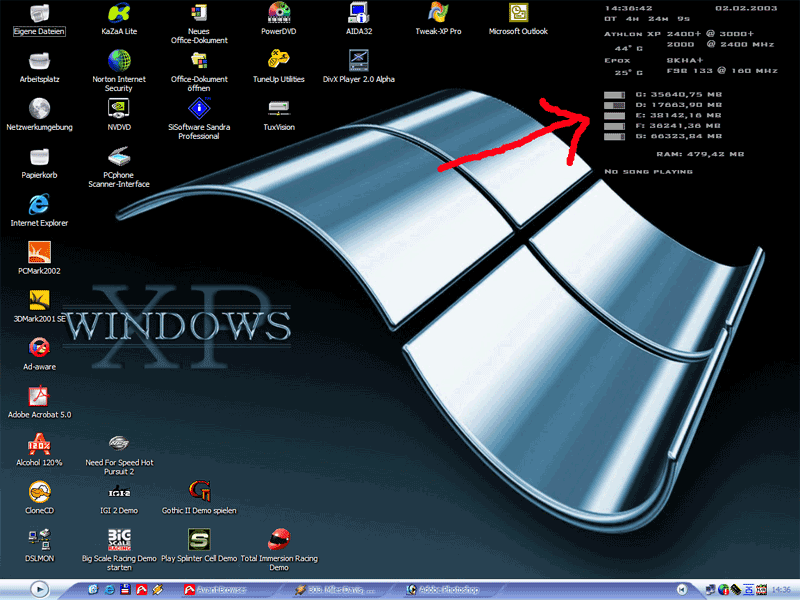Click the Athlon XP 2400+ CPU info line
The image size is (800, 600).
[x=679, y=34]
